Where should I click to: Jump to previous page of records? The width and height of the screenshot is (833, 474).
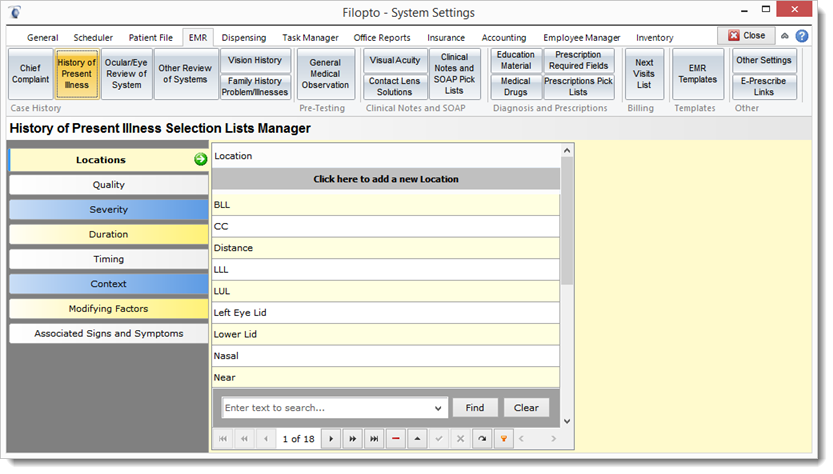(x=244, y=439)
